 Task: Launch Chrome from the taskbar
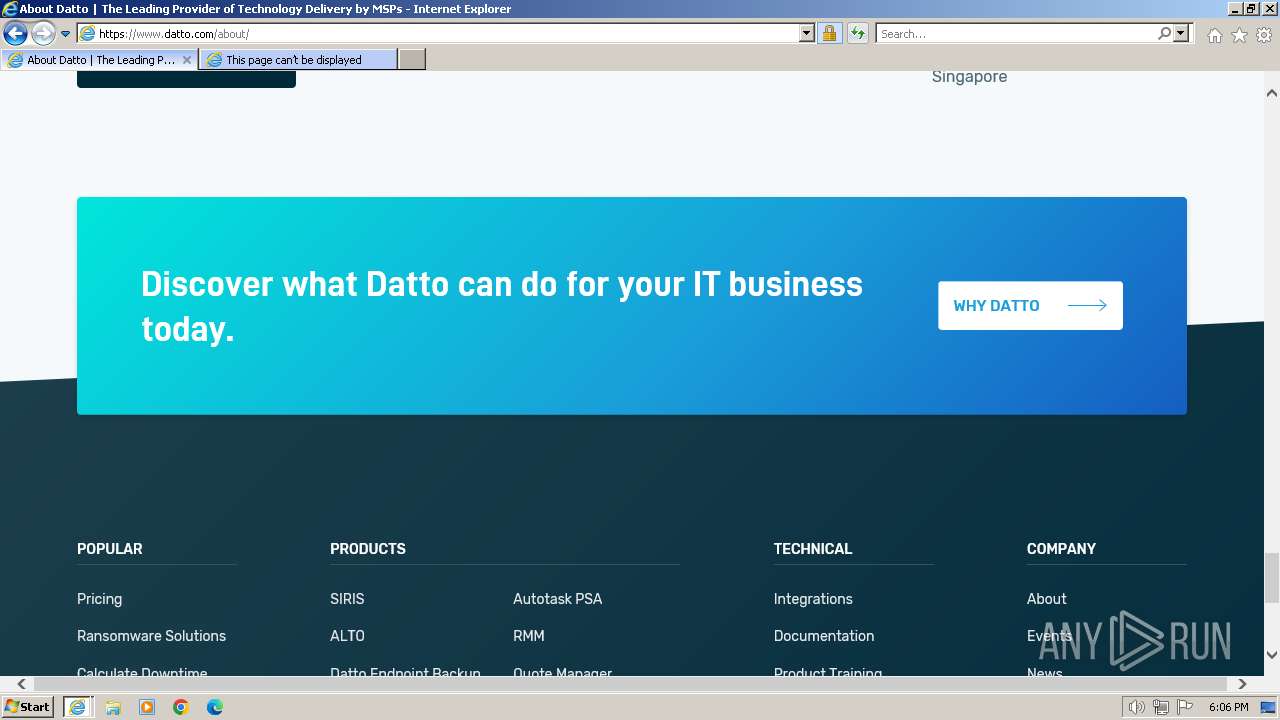point(181,707)
